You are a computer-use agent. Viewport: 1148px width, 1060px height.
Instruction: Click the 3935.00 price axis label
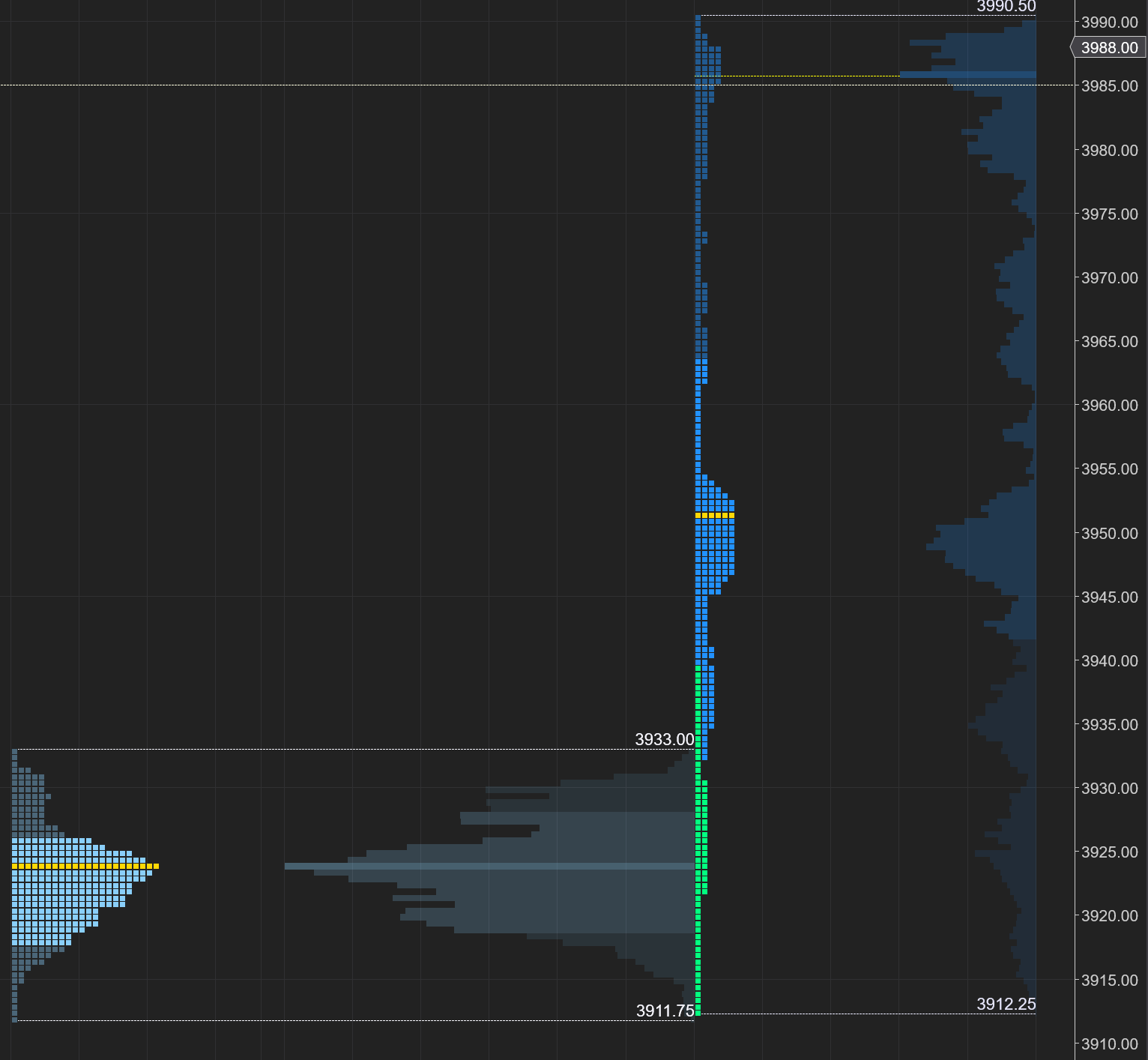(1109, 725)
